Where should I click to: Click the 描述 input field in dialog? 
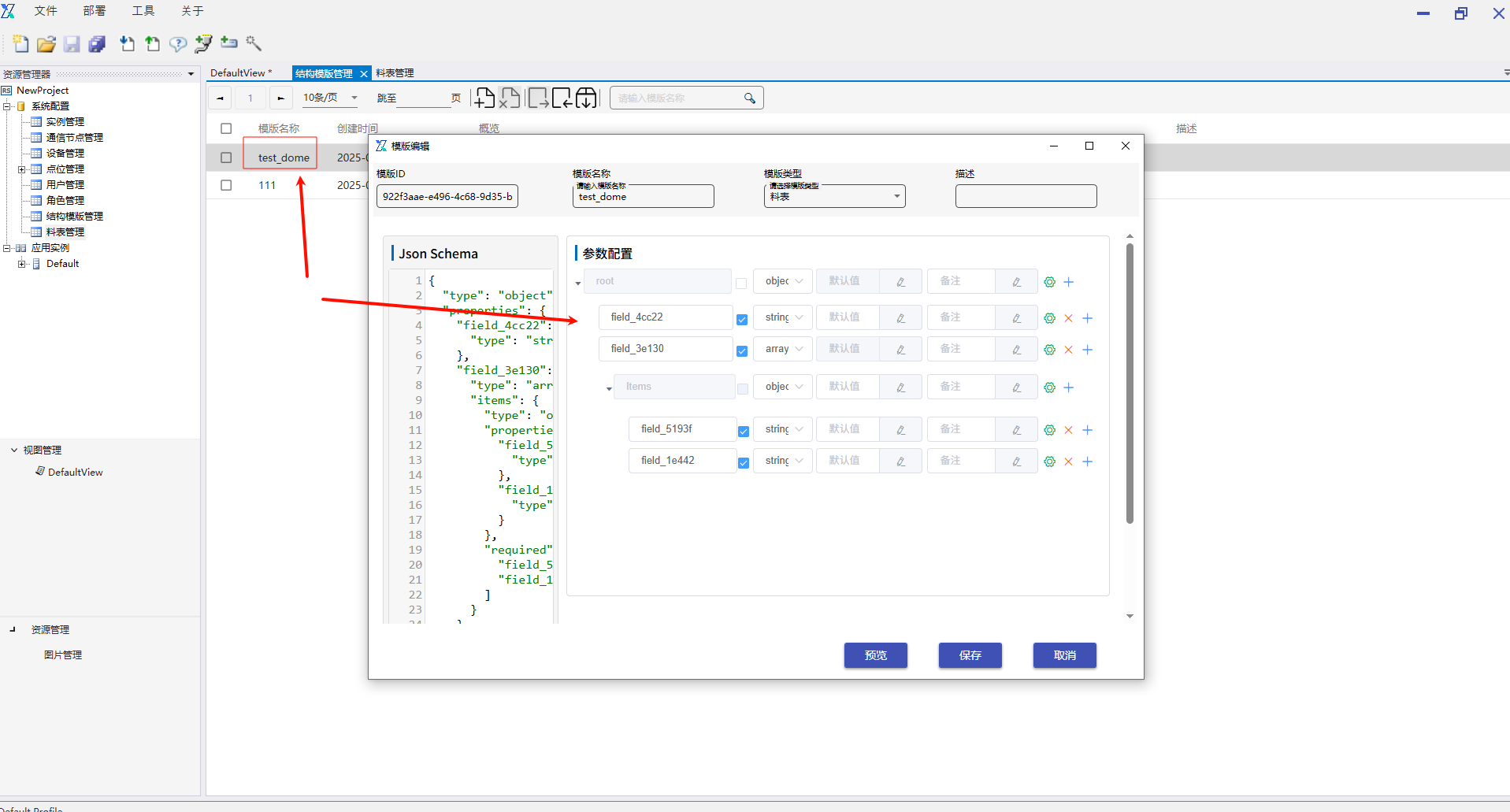tap(1026, 196)
